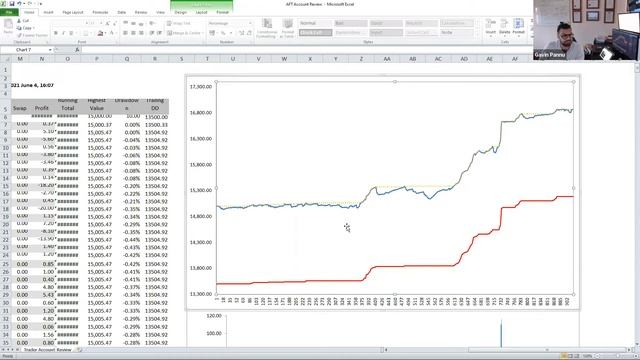Click the Font Color icon
The image size is (640, 360).
tap(111, 33)
